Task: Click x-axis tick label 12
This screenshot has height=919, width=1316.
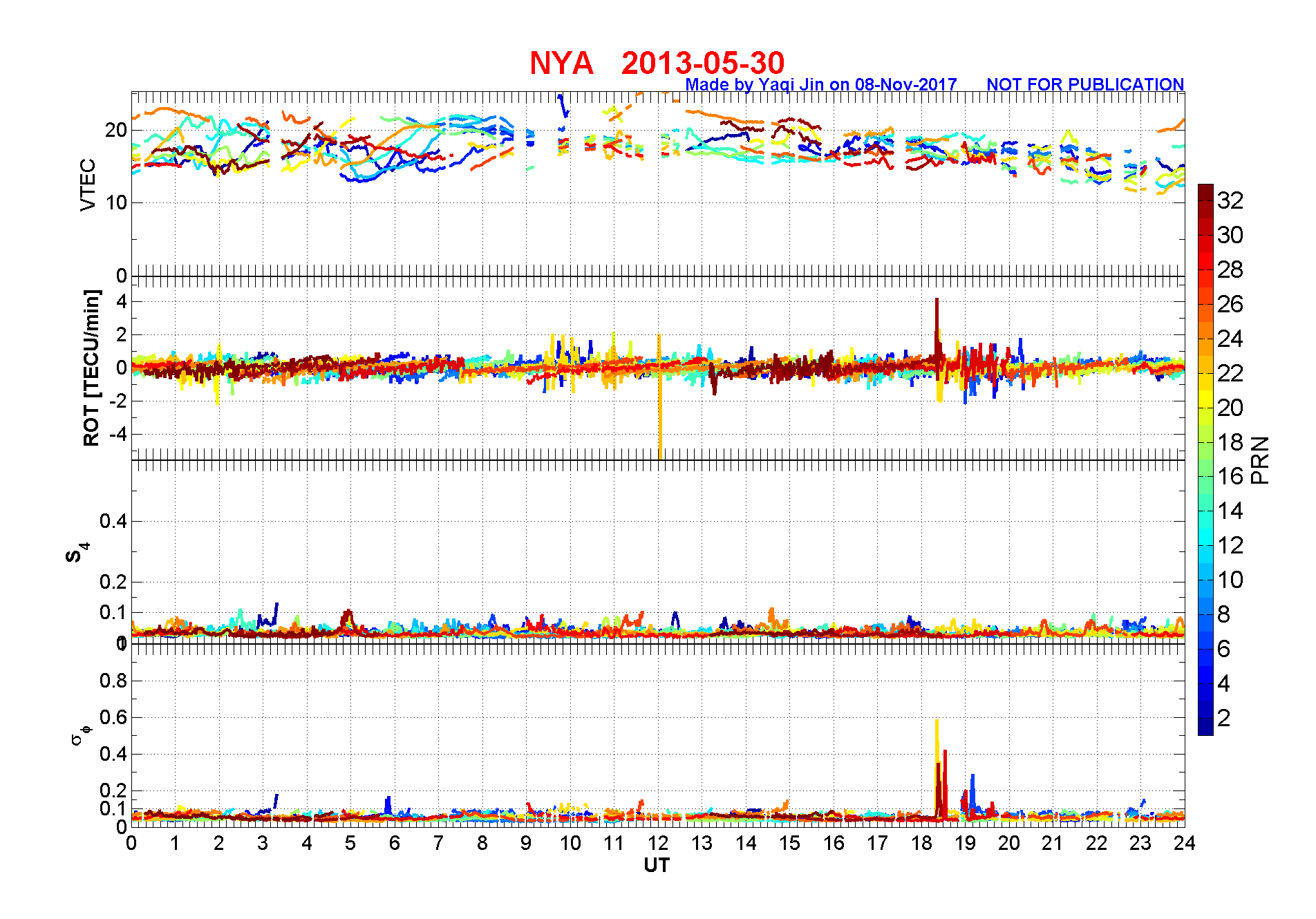Action: (658, 843)
